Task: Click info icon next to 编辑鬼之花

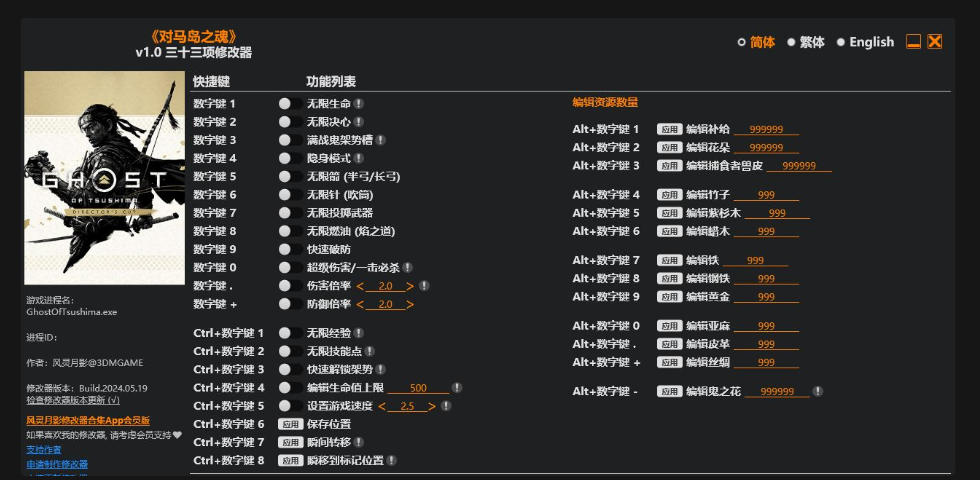Action: tap(818, 391)
